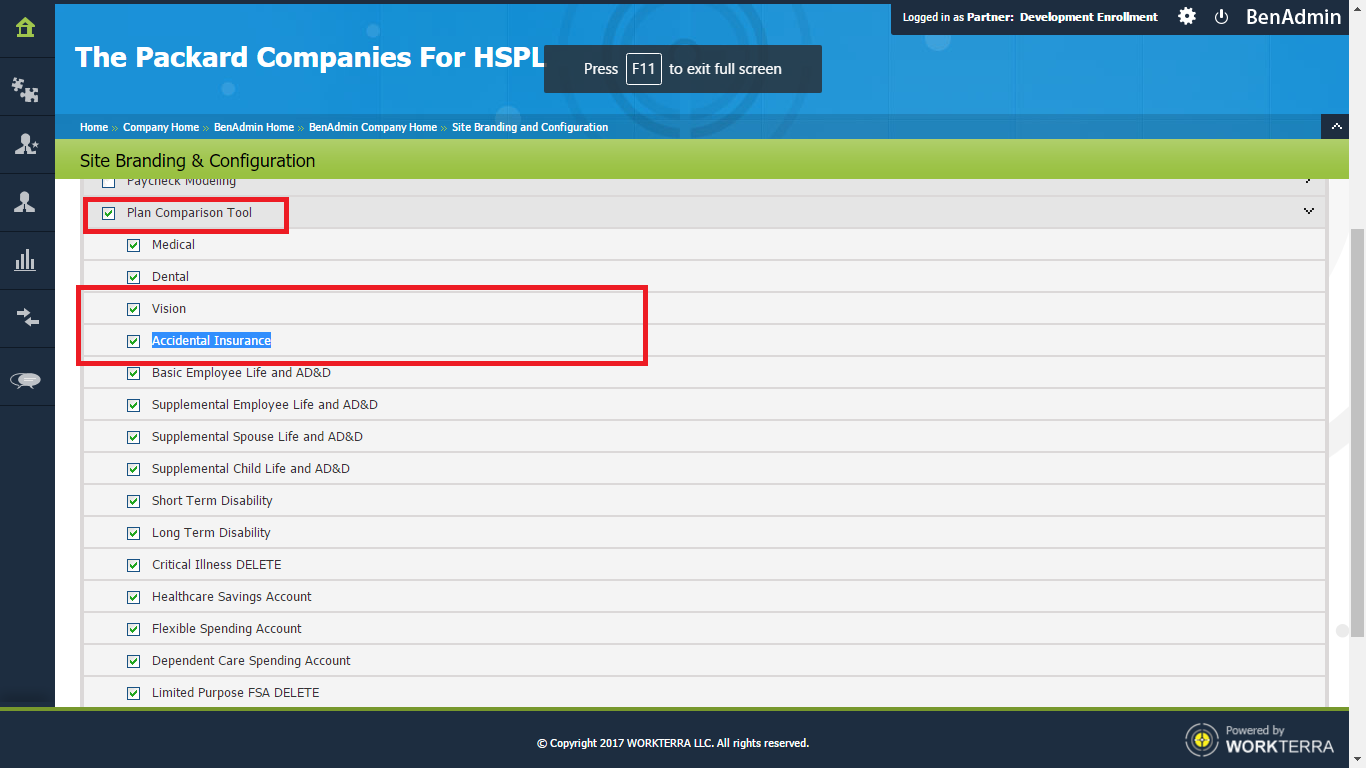Open Company Home breadcrumb link
This screenshot has height=768, width=1366.
click(x=161, y=127)
